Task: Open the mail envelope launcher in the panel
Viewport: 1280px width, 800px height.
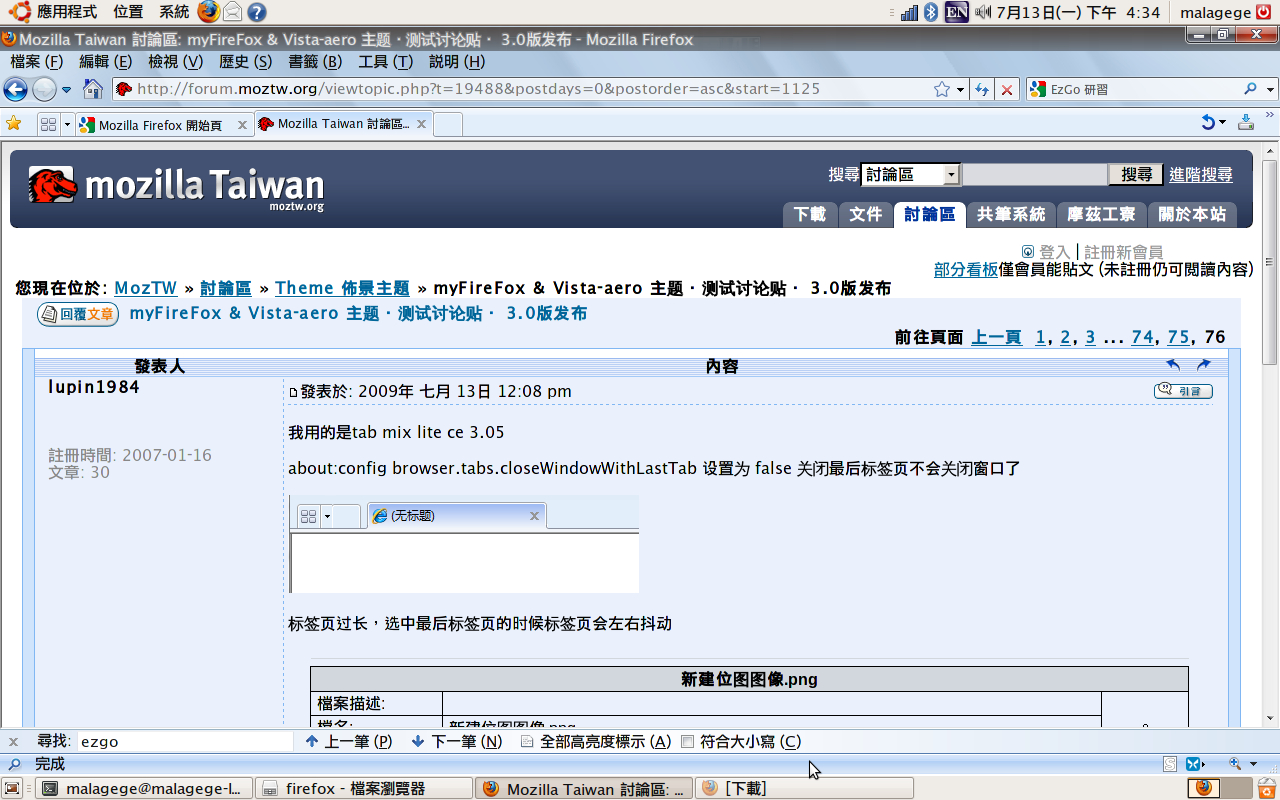Action: (233, 12)
